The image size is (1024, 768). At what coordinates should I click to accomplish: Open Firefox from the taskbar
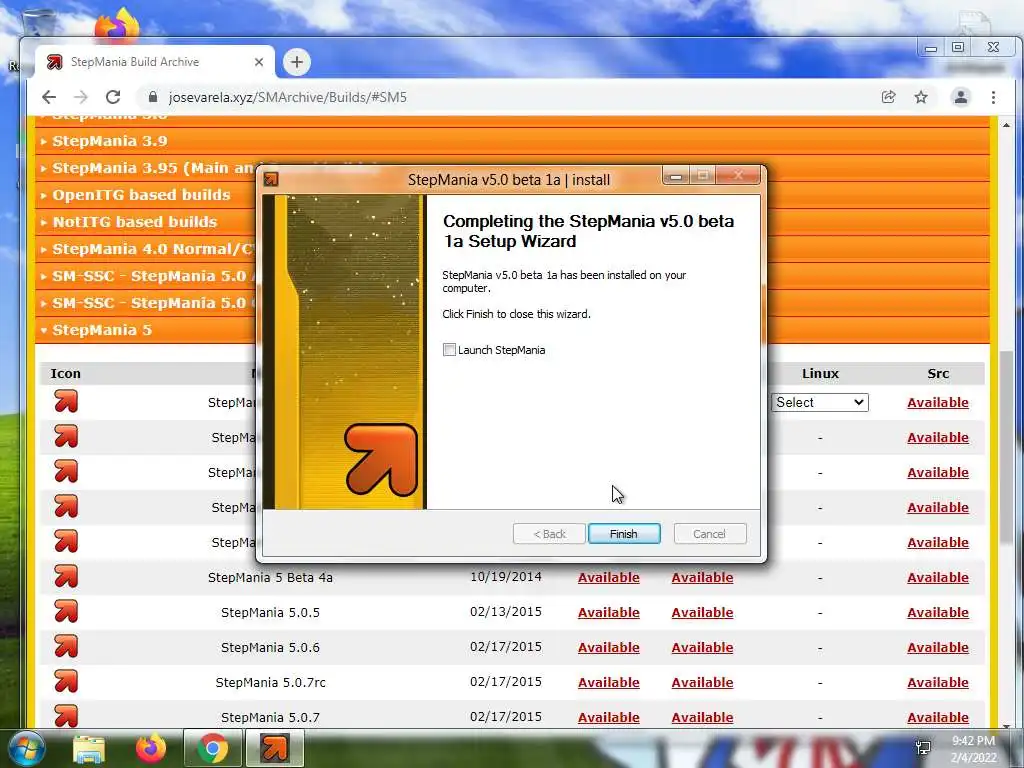tap(151, 748)
